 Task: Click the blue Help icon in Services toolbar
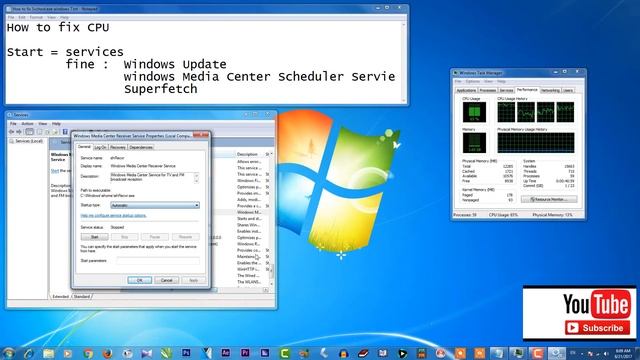pos(65,132)
